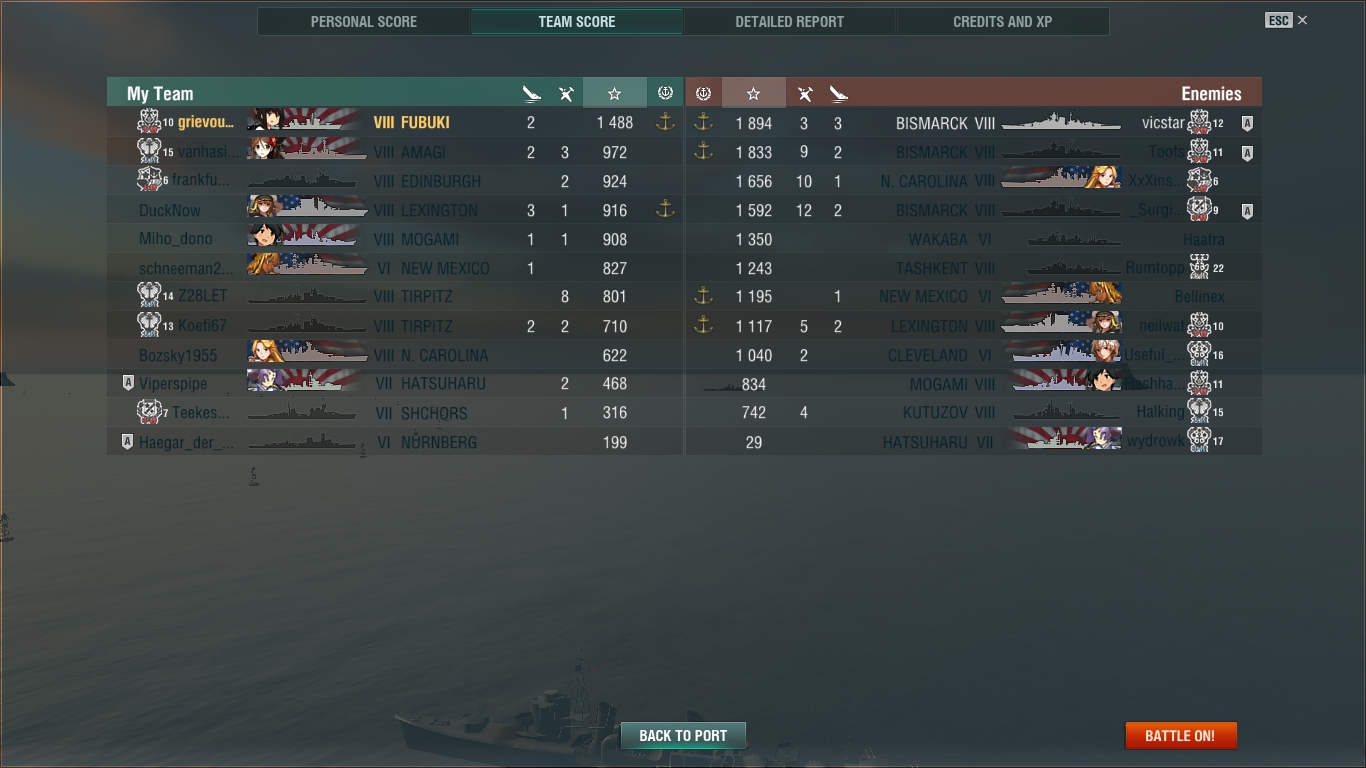Click Back to Port button

click(x=683, y=735)
